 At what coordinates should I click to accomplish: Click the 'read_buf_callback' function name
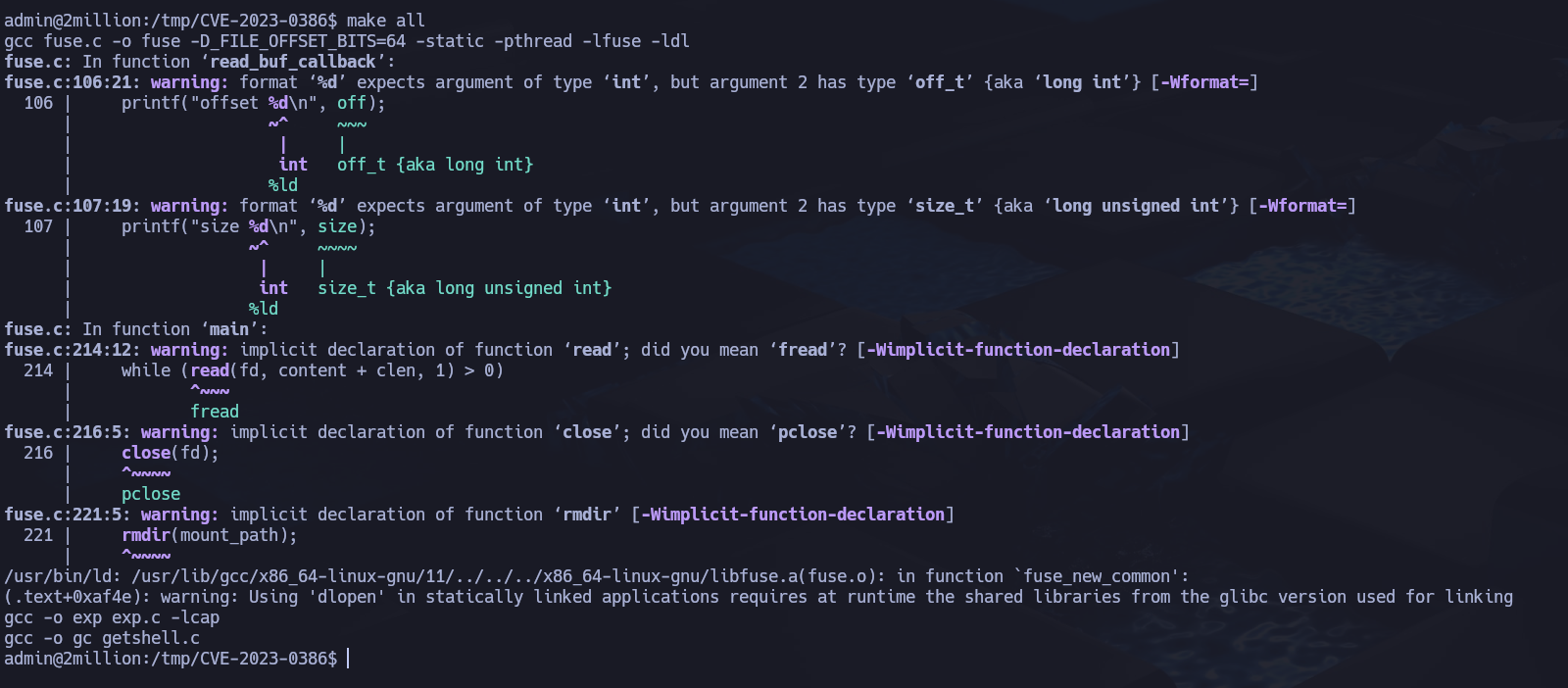click(292, 62)
